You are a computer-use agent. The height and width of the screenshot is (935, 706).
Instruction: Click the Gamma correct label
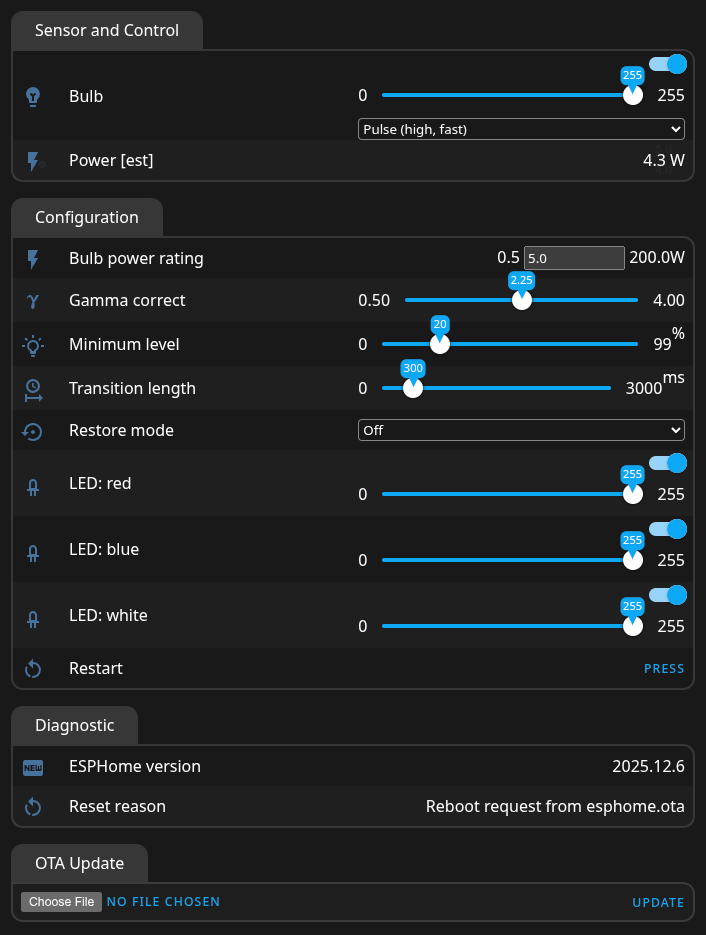[x=127, y=301]
